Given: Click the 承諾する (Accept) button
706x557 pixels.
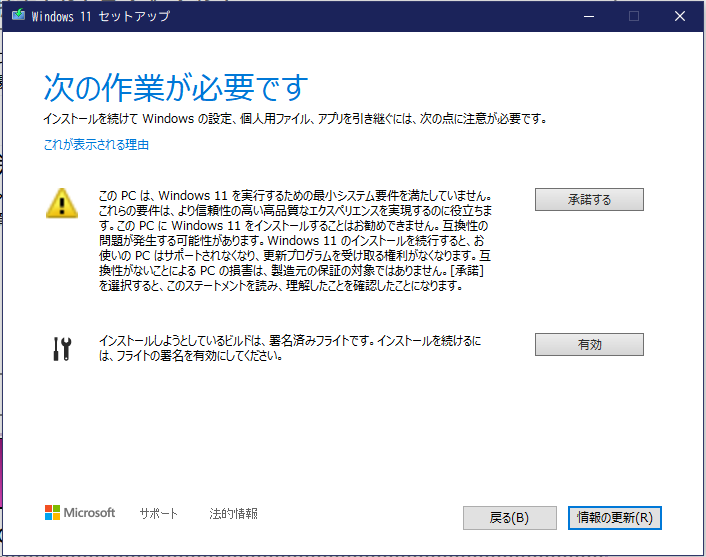Looking at the screenshot, I should click(589, 199).
